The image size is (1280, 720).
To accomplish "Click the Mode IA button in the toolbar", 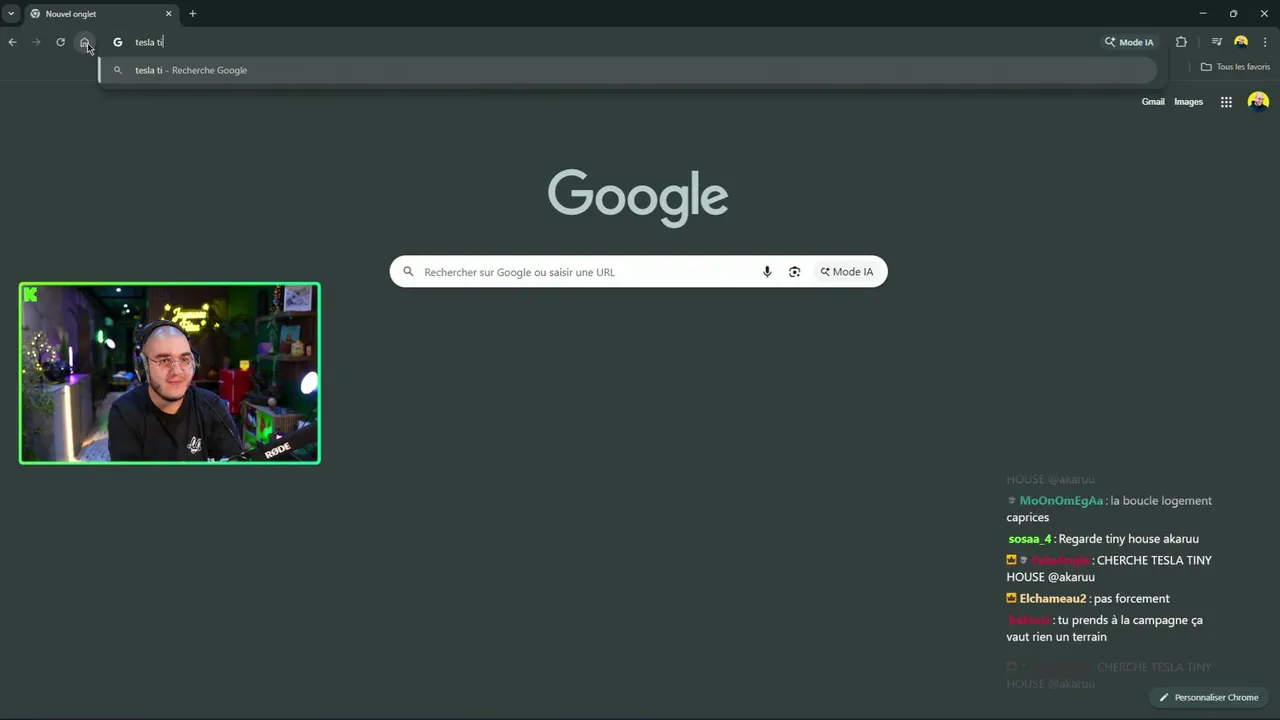I will click(x=1129, y=42).
